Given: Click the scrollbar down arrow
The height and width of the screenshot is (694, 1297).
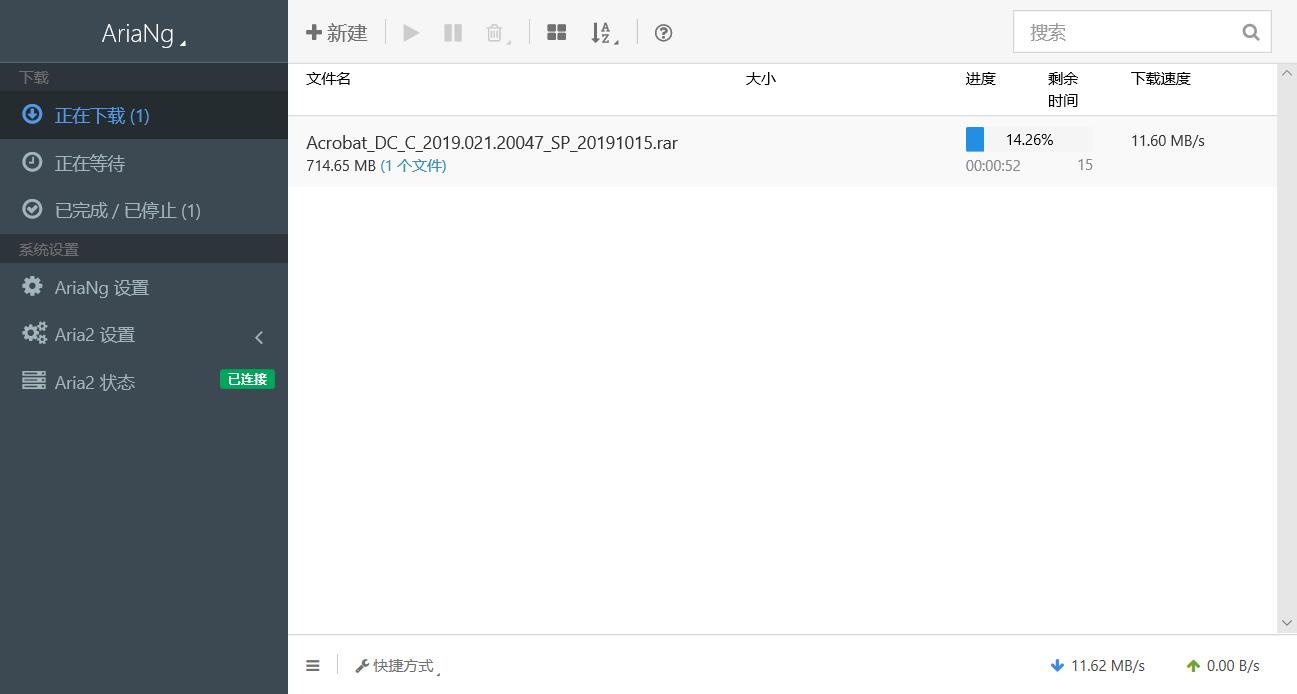Looking at the screenshot, I should click(1287, 623).
